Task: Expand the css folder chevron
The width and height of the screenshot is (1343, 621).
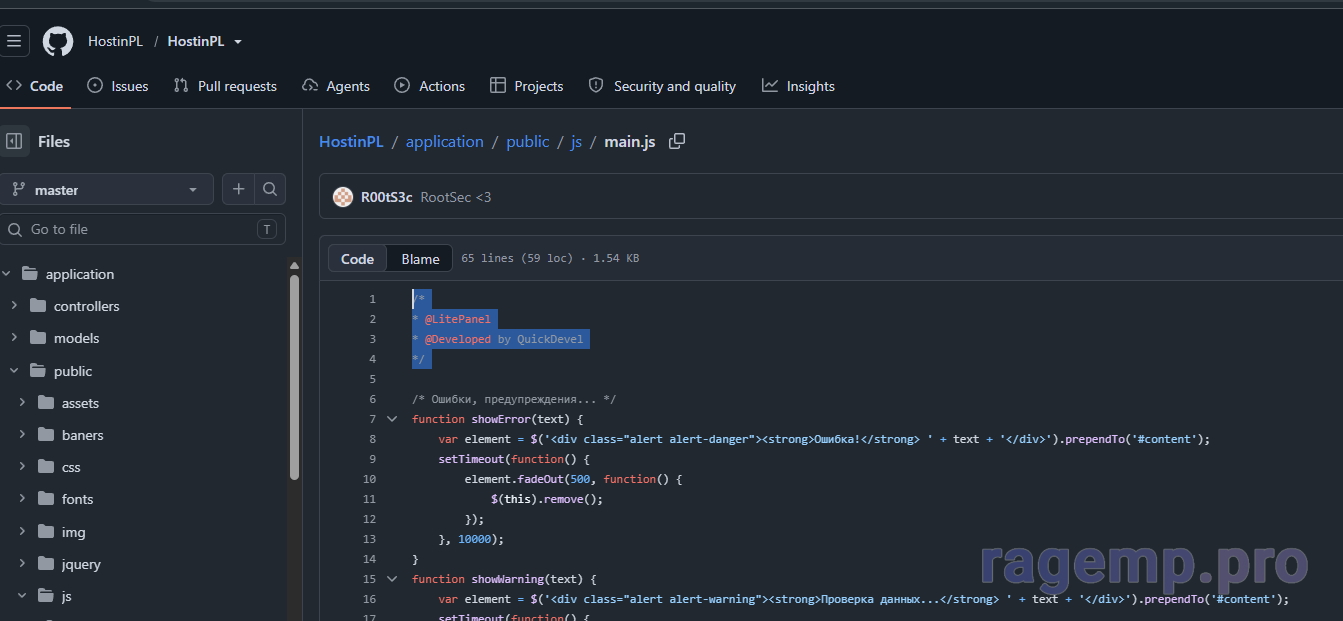Action: coord(22,467)
